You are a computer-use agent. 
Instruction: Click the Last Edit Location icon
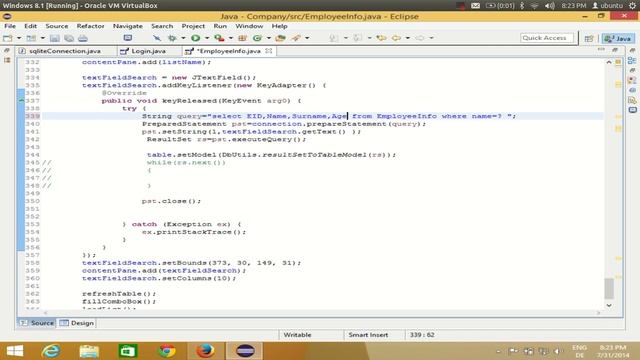[x=381, y=38]
